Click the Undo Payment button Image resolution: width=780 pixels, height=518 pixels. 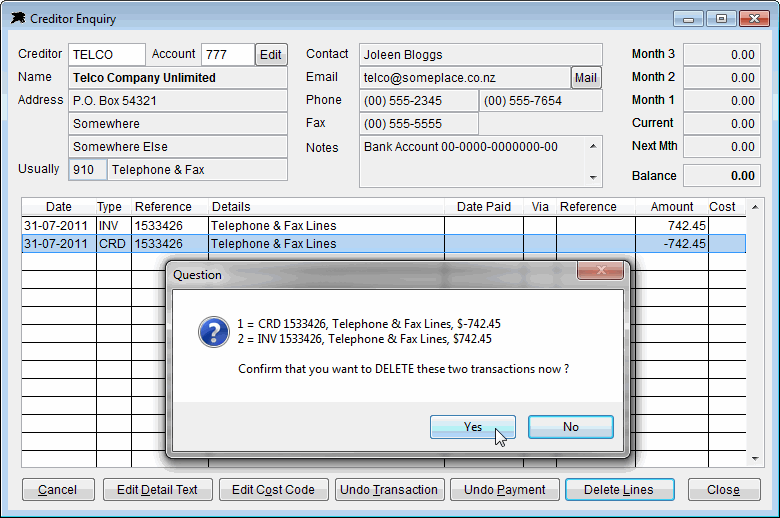coord(504,490)
